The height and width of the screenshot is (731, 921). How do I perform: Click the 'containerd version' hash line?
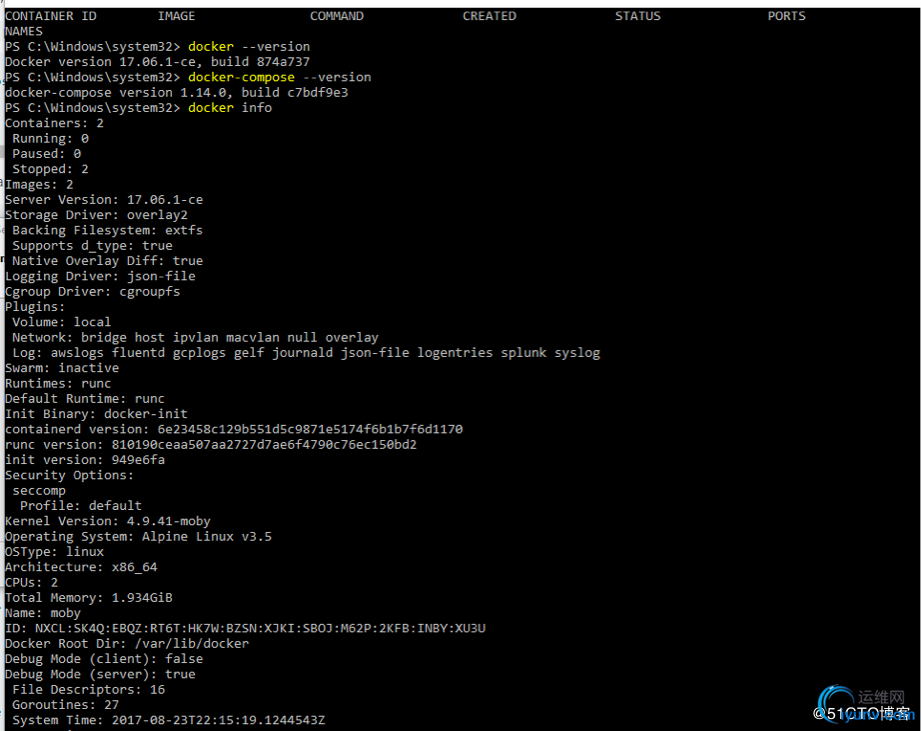point(234,429)
